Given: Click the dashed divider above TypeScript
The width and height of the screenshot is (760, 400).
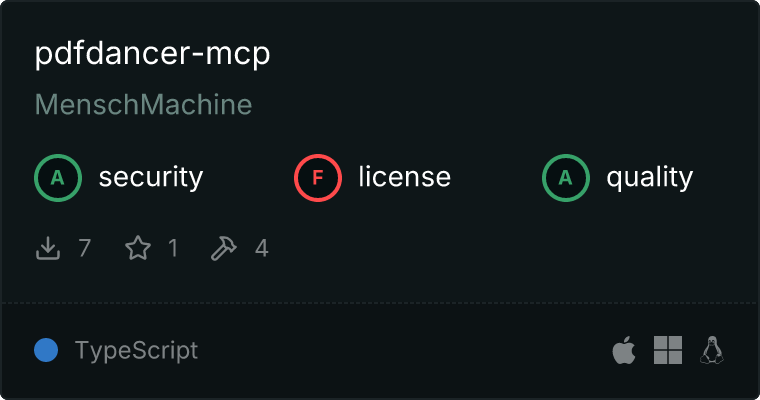Looking at the screenshot, I should [380, 303].
